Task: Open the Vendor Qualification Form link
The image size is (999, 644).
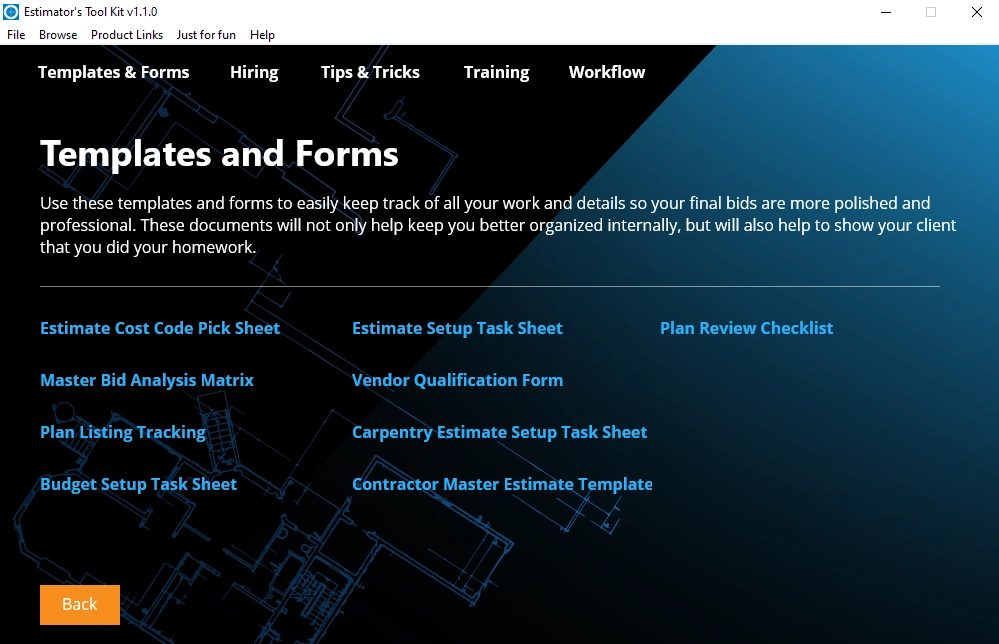Action: click(457, 380)
